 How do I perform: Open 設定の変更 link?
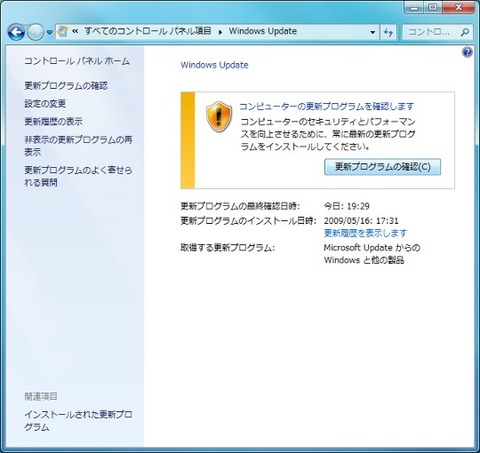[45, 104]
